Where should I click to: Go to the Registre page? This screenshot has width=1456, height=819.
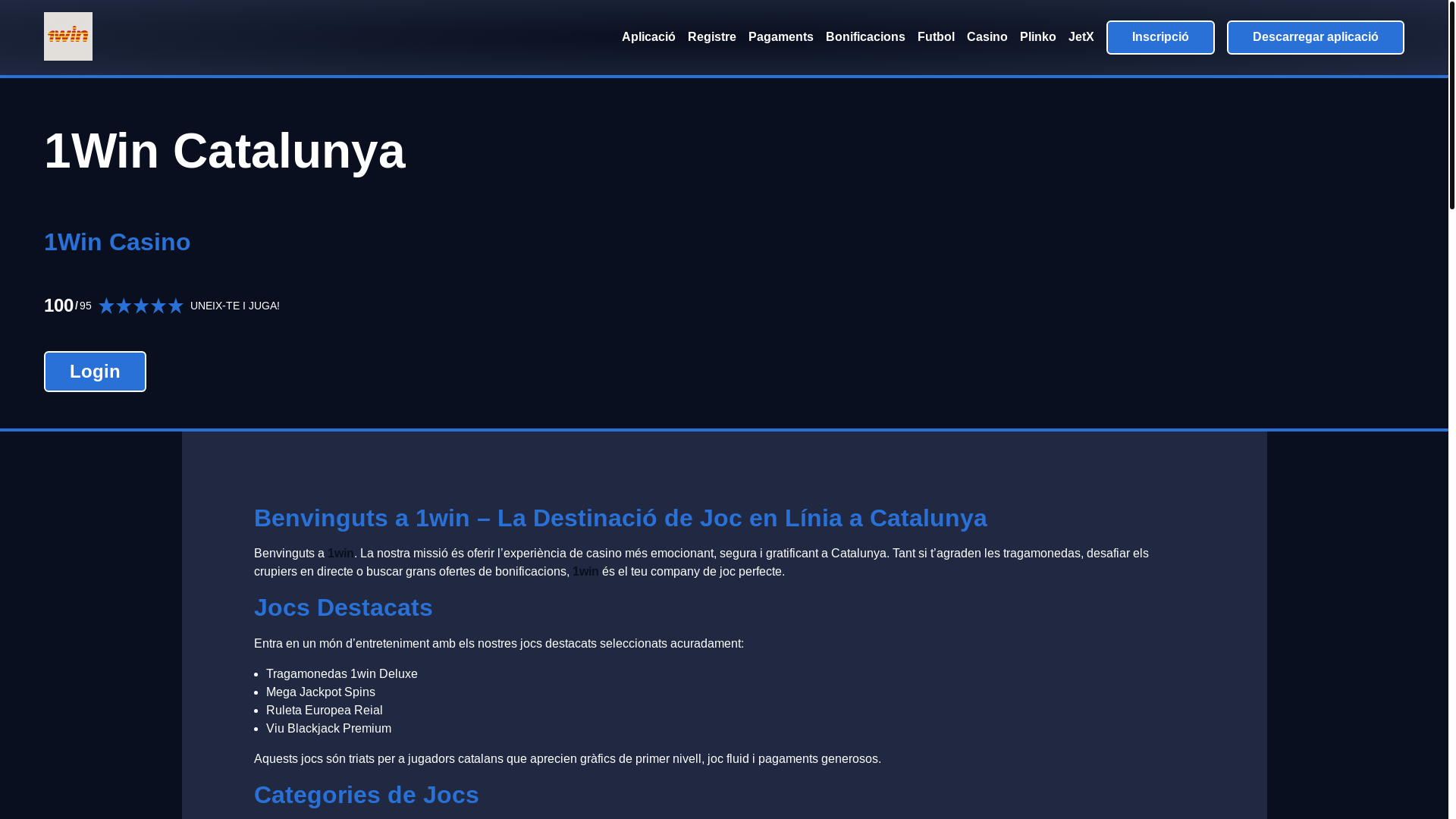[x=712, y=37]
